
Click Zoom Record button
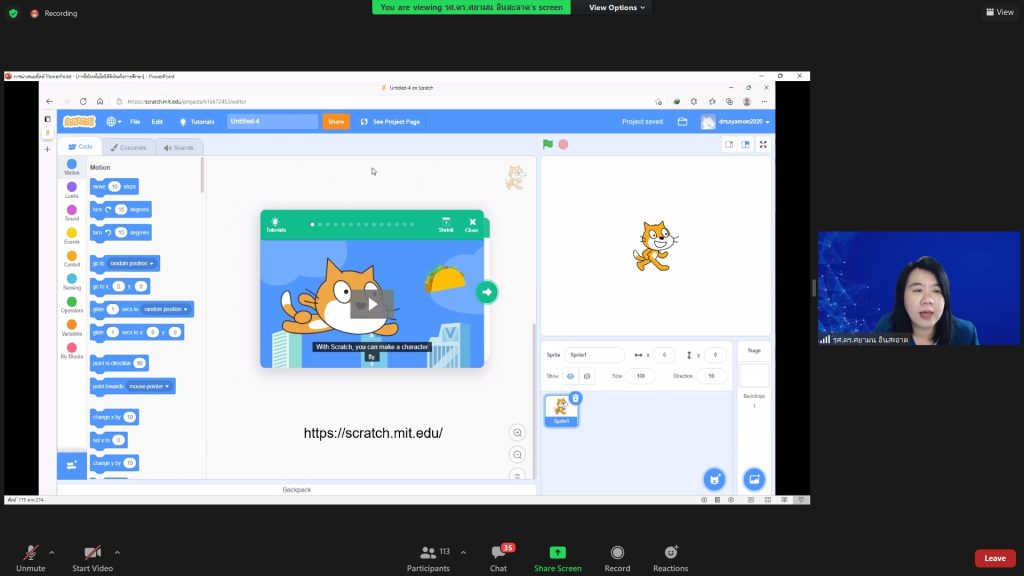(x=617, y=558)
